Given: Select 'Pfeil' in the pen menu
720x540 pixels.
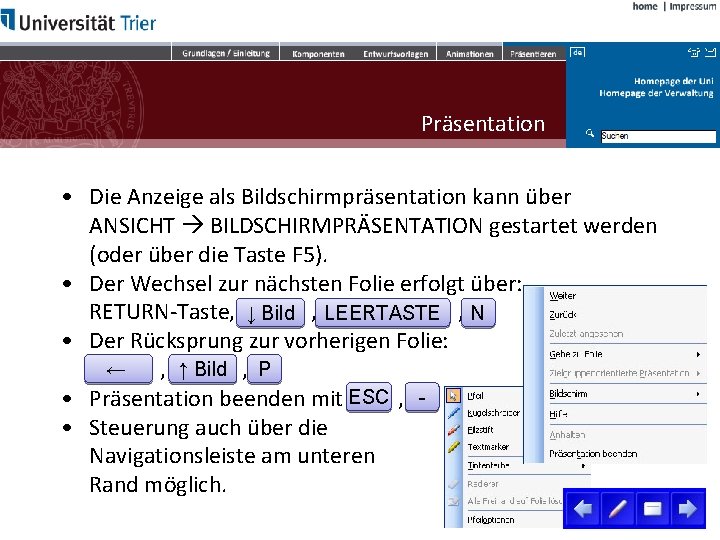Looking at the screenshot, I should click(x=475, y=396).
